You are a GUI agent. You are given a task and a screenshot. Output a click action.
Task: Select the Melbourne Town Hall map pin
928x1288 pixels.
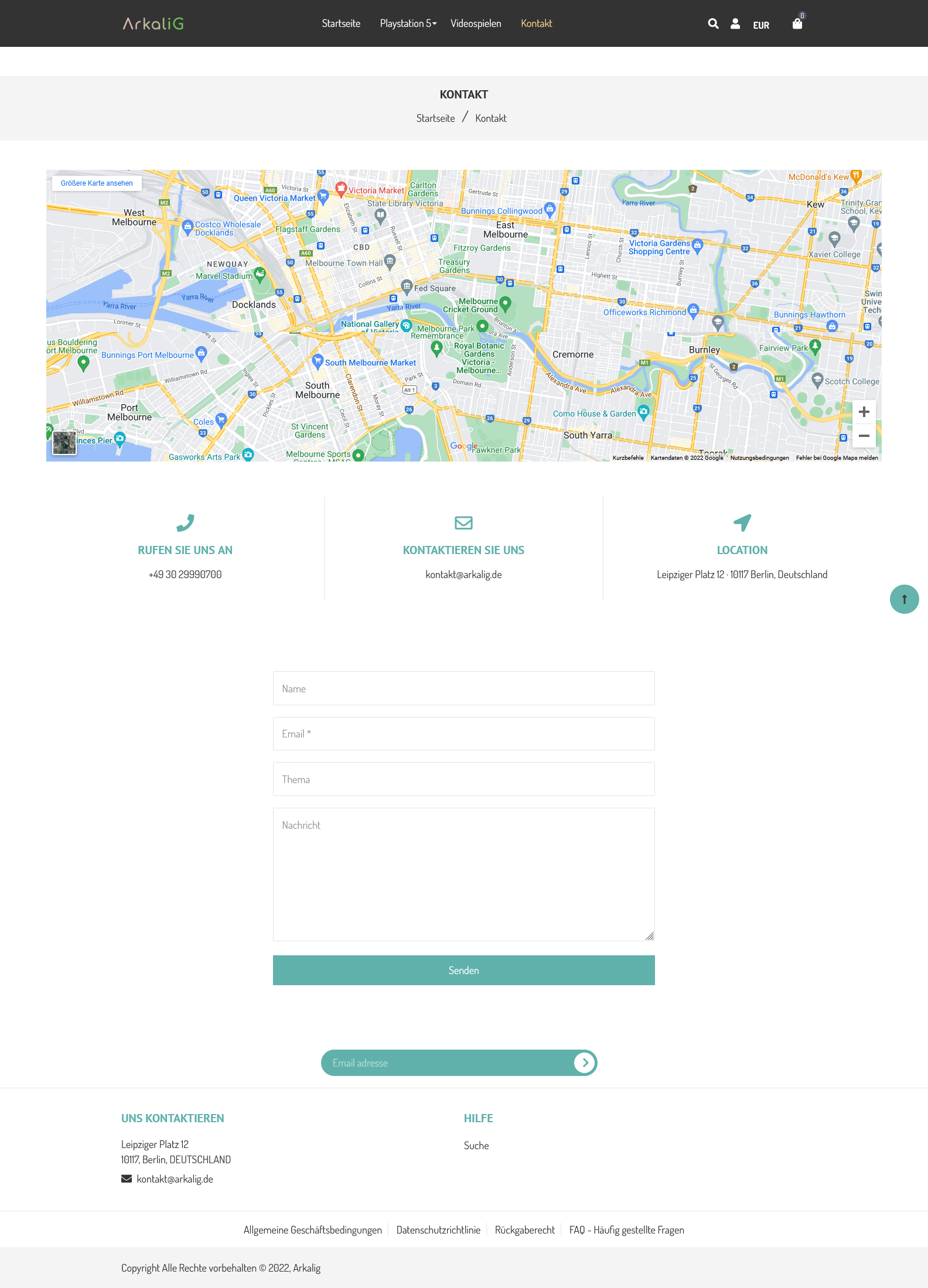(390, 261)
